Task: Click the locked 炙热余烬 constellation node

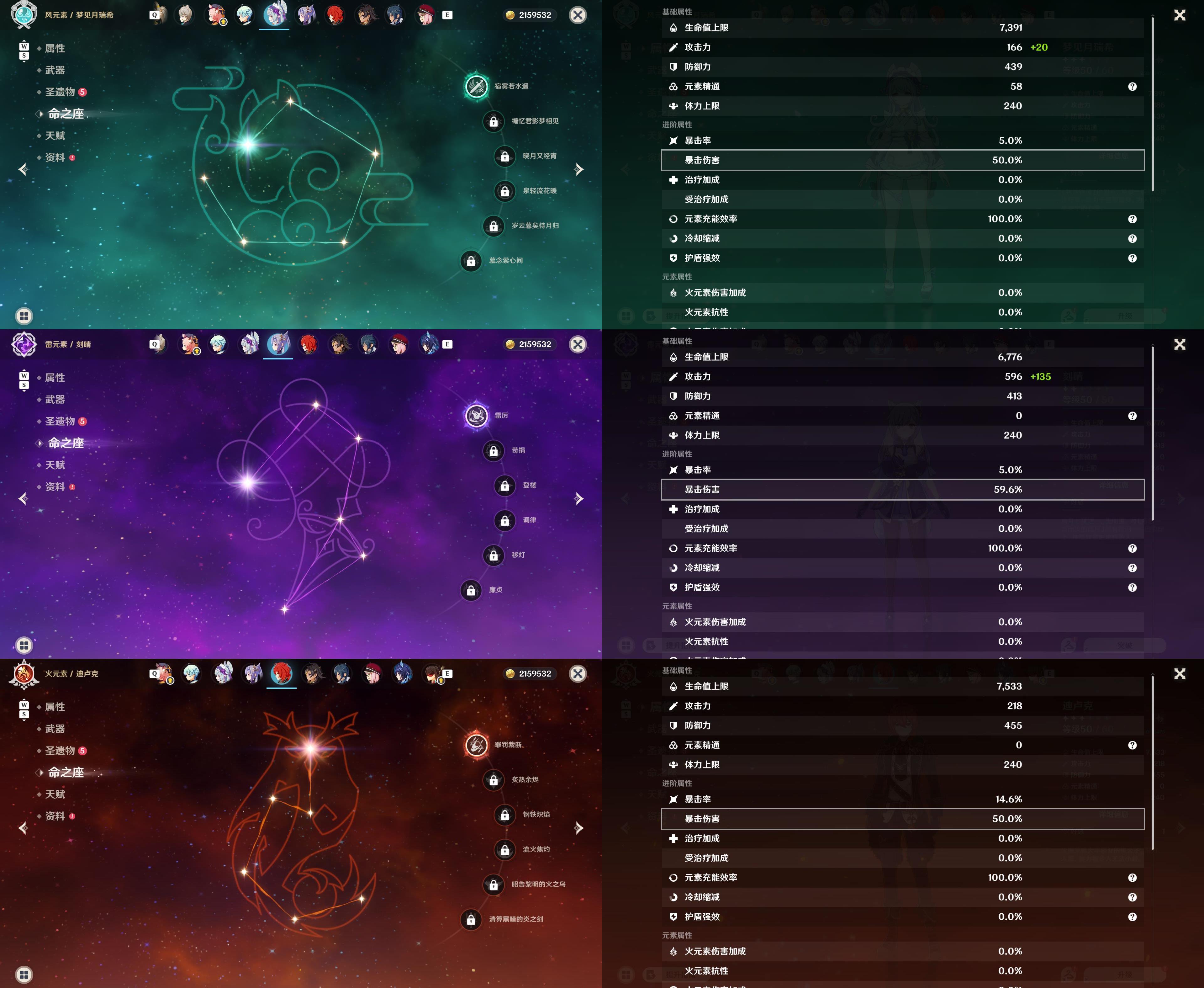Action: click(x=493, y=780)
